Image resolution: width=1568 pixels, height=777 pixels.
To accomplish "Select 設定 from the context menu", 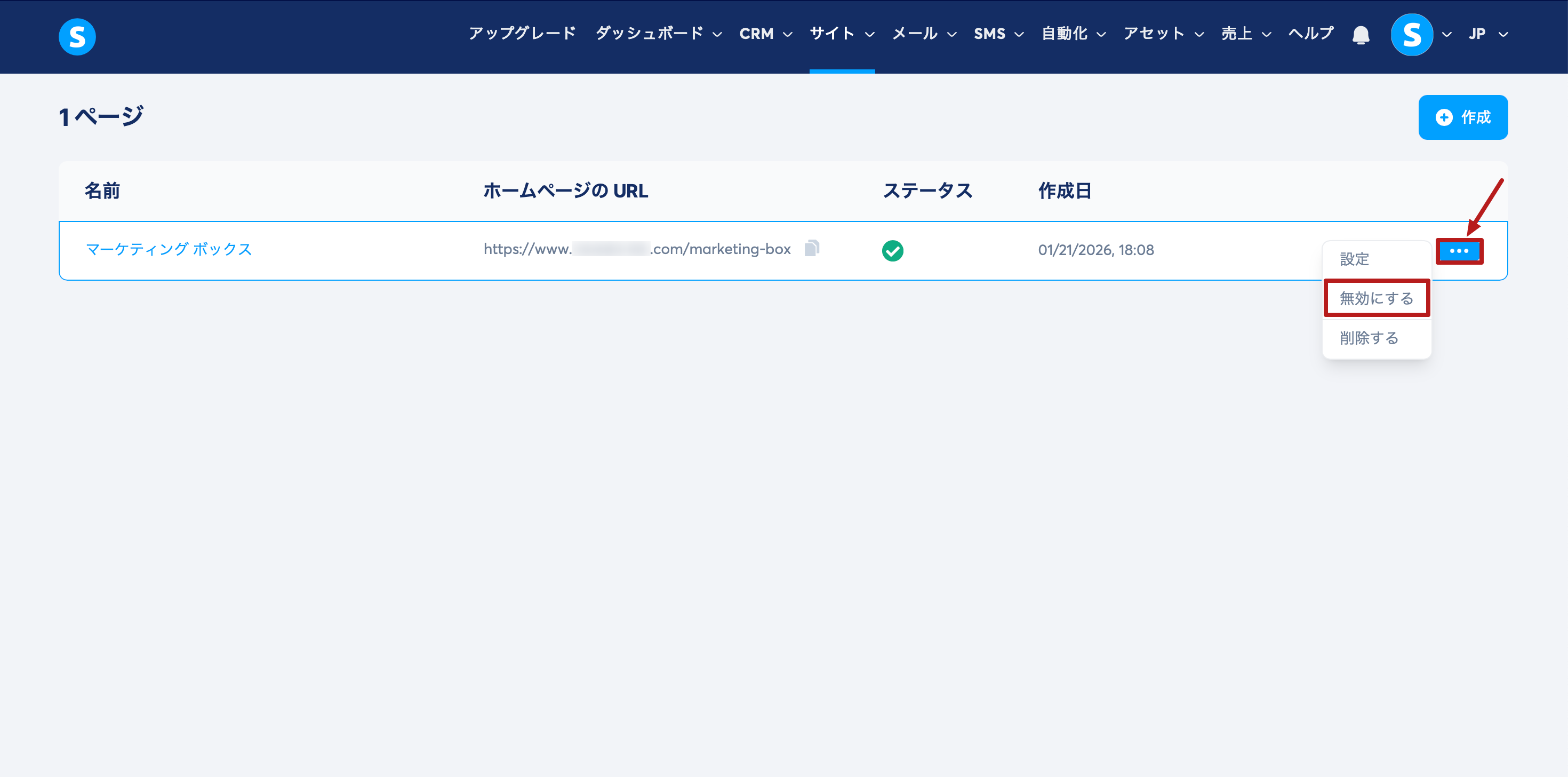I will point(1354,259).
